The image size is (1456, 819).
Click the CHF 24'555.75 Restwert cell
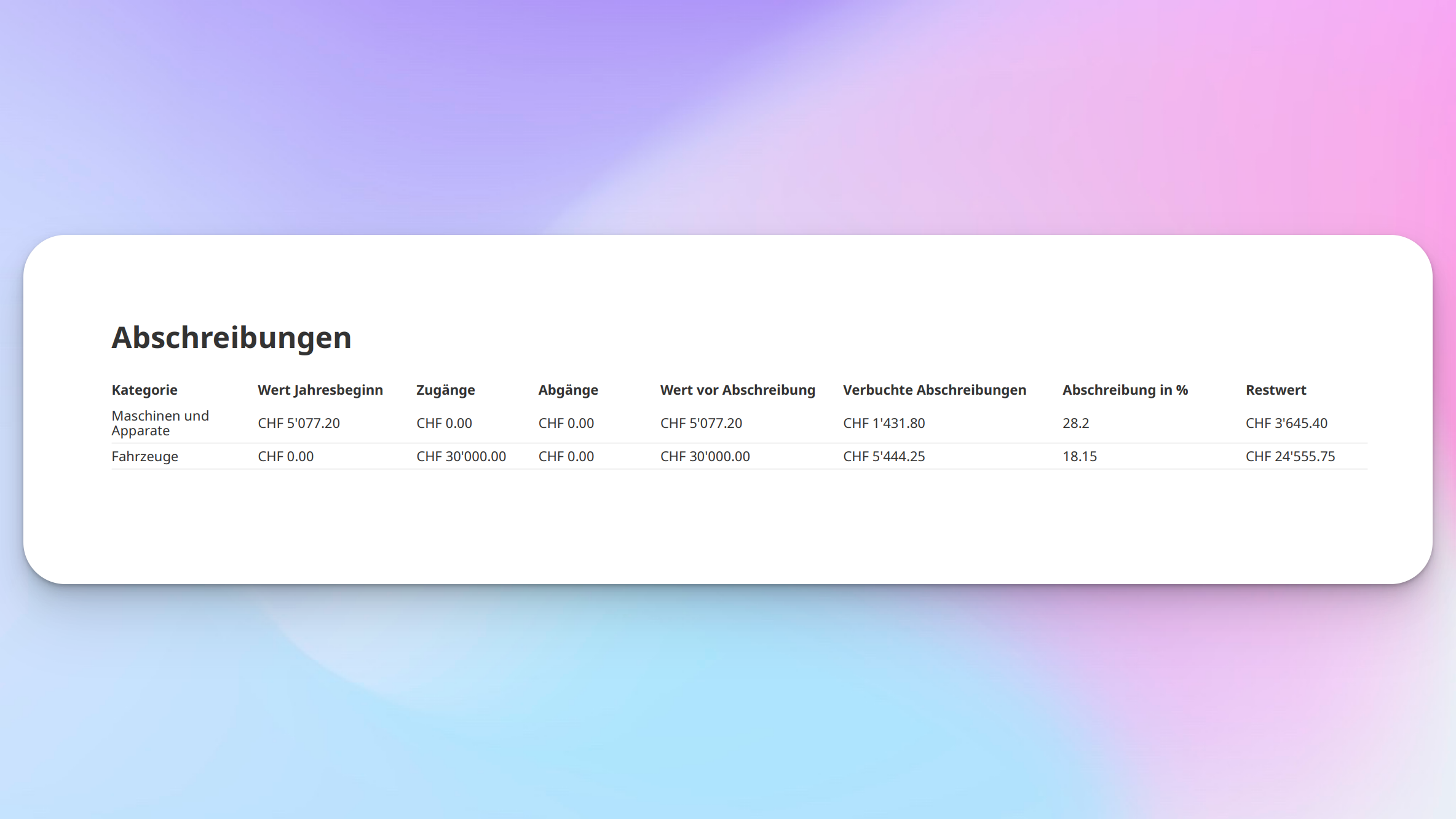[x=1291, y=456]
